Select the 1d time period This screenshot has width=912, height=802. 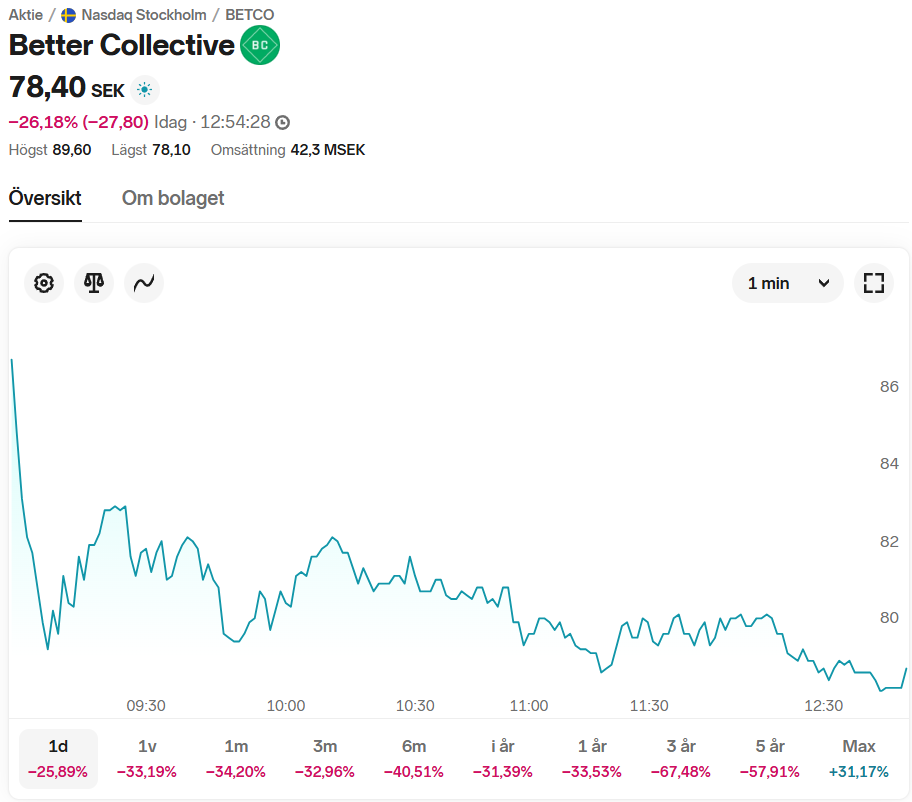(x=58, y=758)
